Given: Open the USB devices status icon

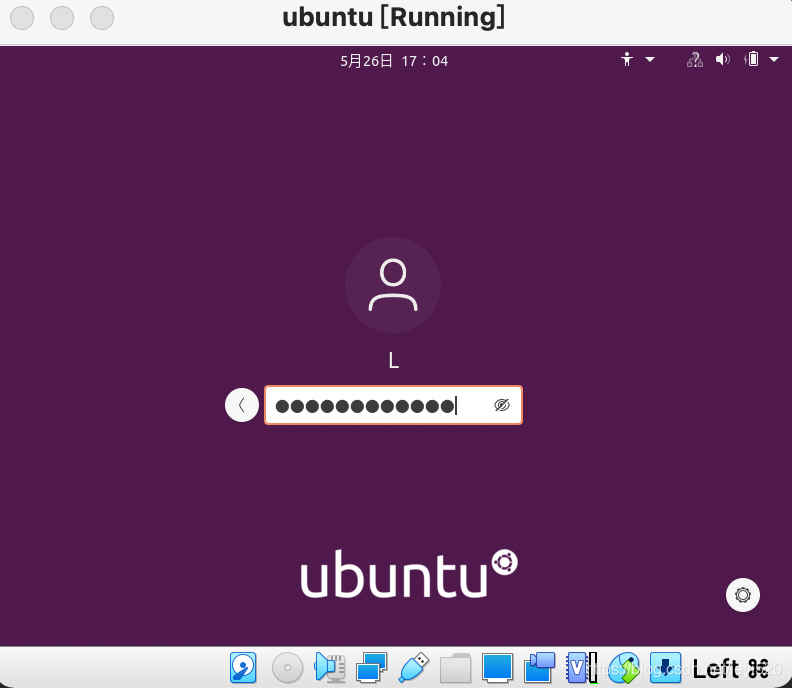Looking at the screenshot, I should point(414,667).
